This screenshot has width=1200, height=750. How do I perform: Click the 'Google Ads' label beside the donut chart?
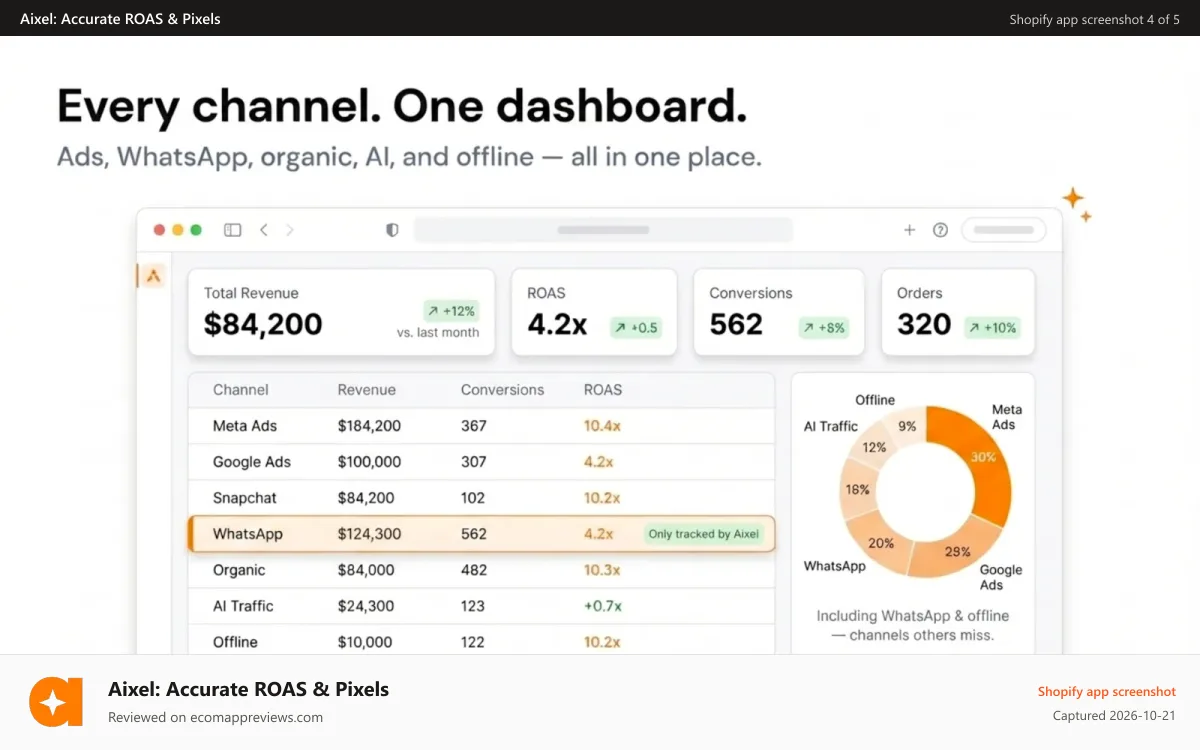[1000, 577]
